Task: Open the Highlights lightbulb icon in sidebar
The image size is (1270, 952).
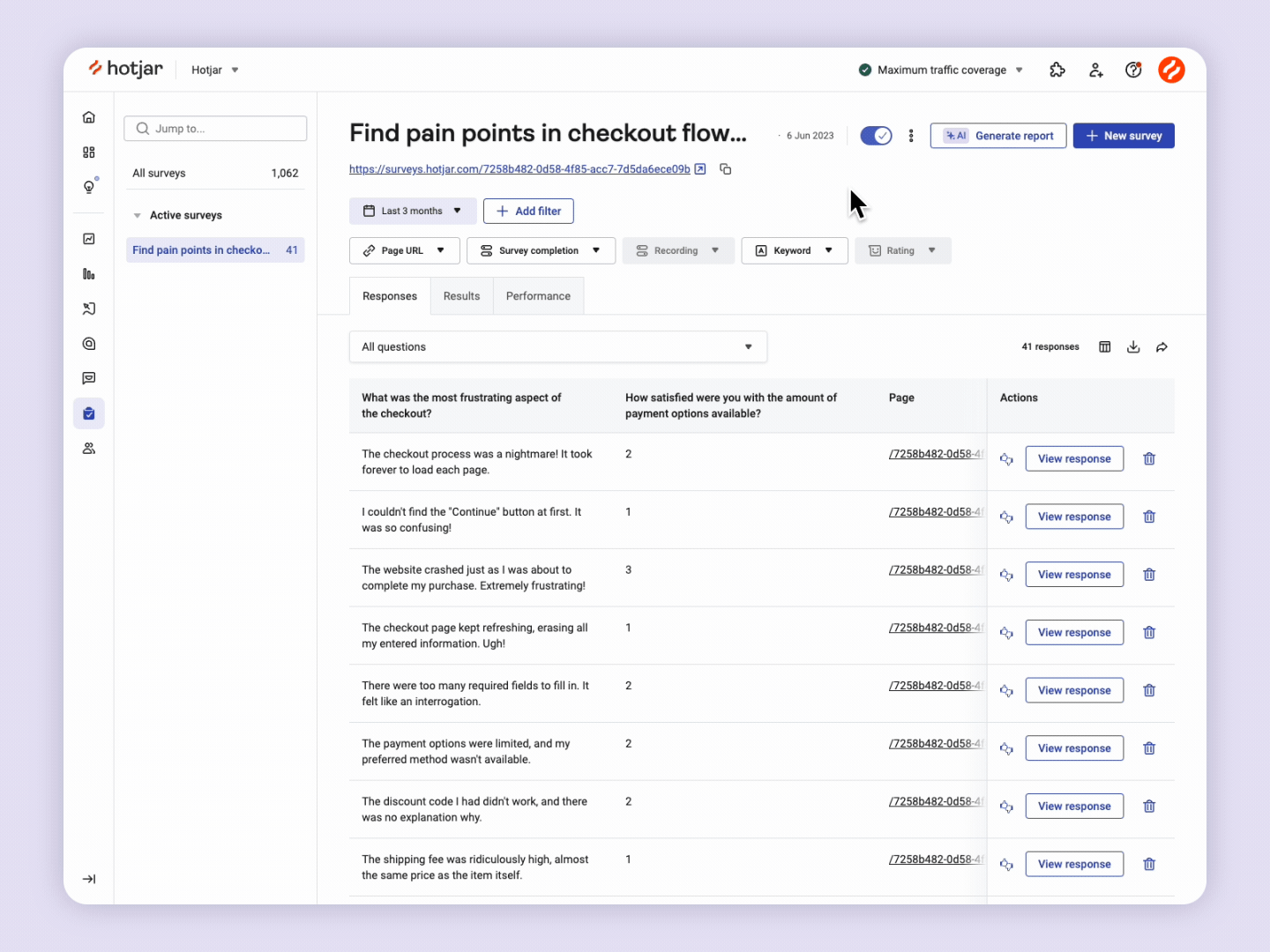Action: click(x=89, y=187)
